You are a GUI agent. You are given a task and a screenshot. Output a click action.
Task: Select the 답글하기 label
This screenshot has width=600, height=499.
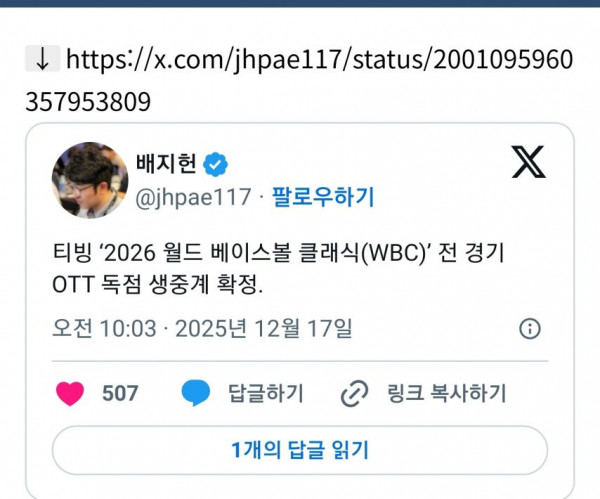coord(266,393)
